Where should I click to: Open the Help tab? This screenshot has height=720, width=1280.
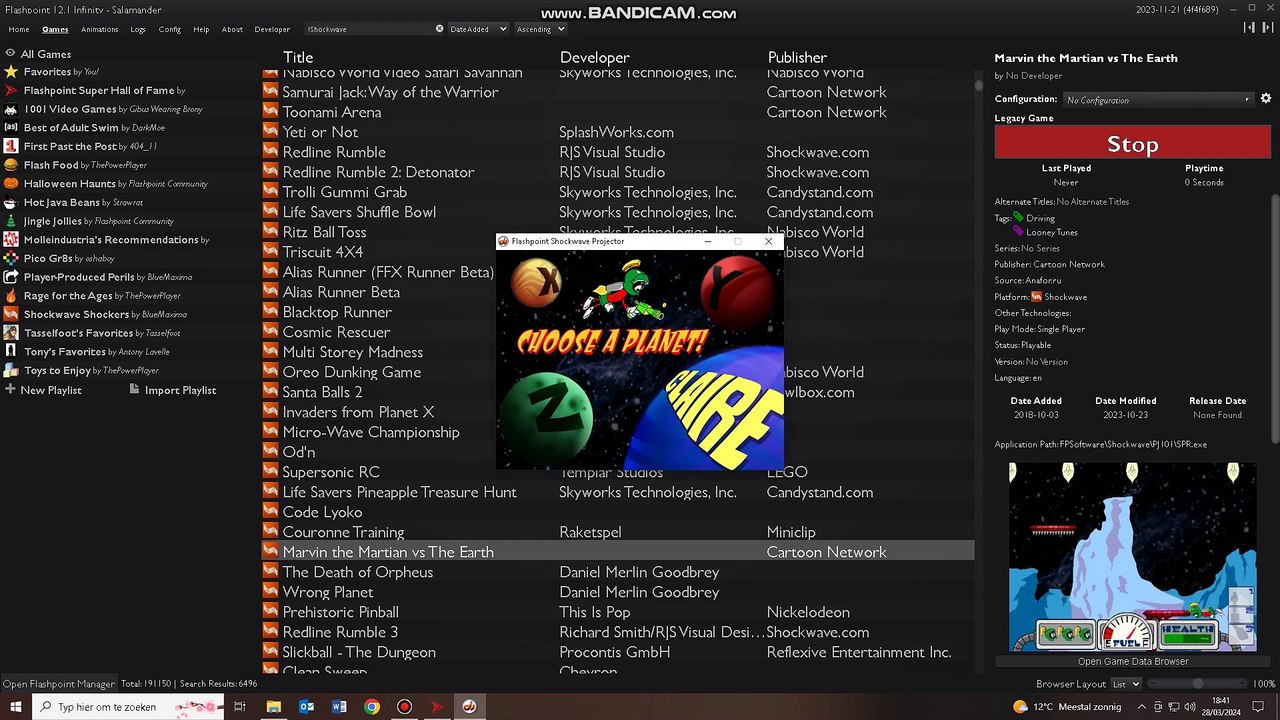pyautogui.click(x=201, y=29)
